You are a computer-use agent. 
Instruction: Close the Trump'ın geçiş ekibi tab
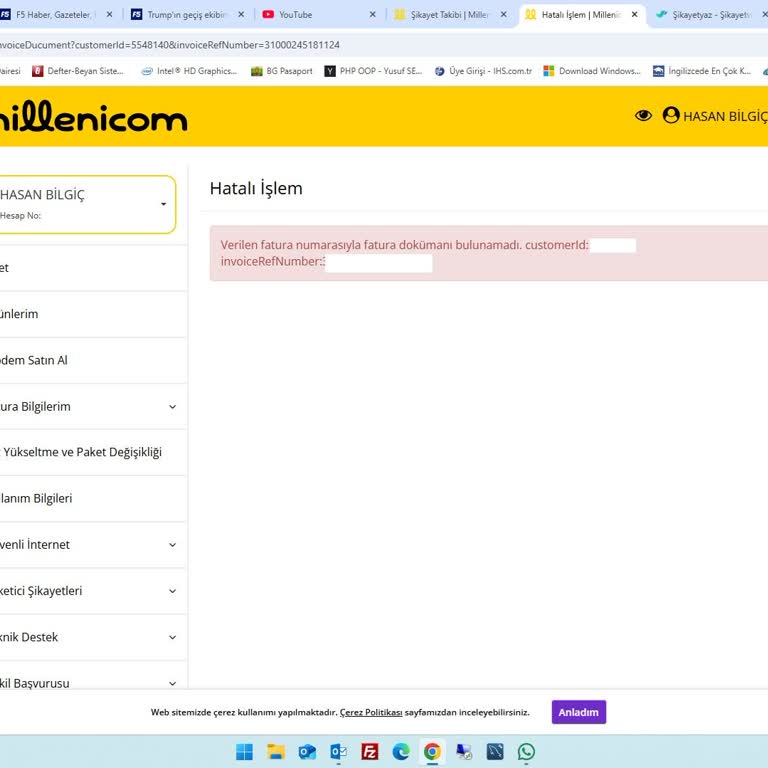[241, 15]
